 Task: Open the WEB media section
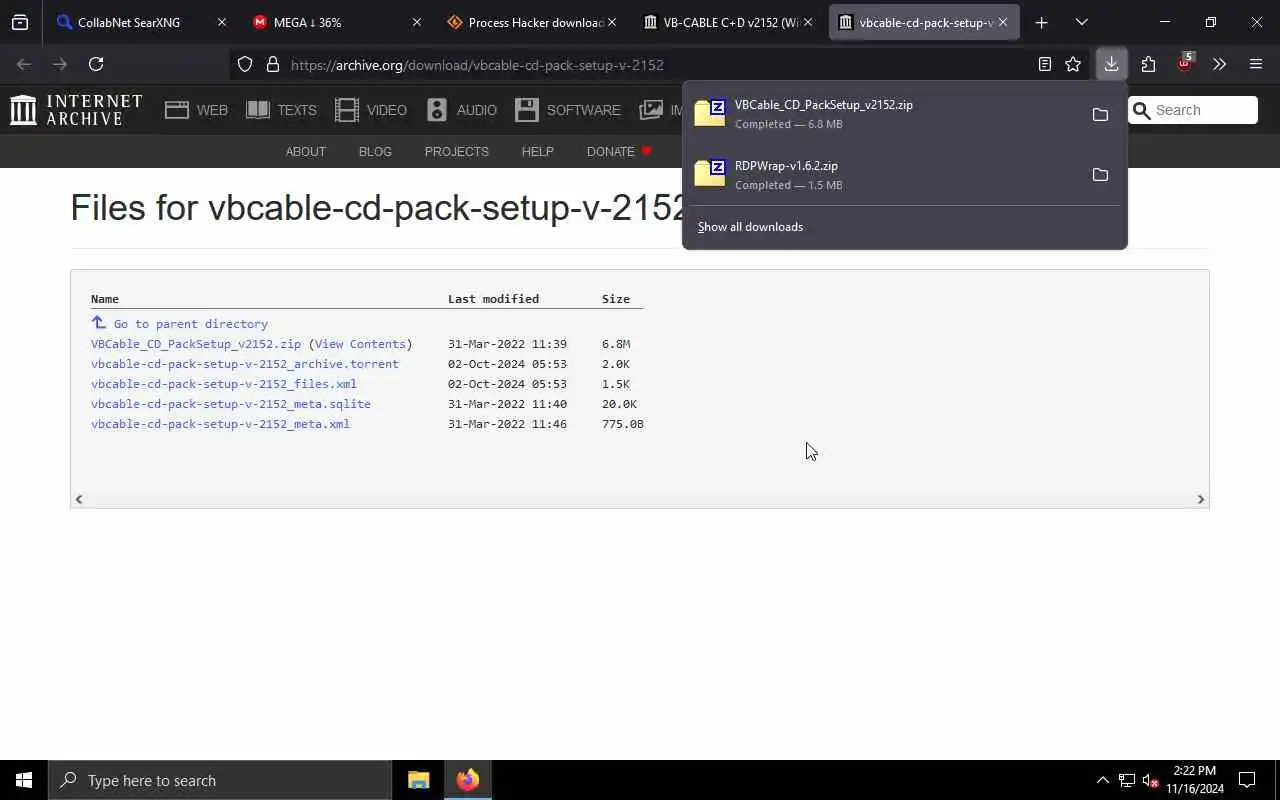[x=197, y=110]
